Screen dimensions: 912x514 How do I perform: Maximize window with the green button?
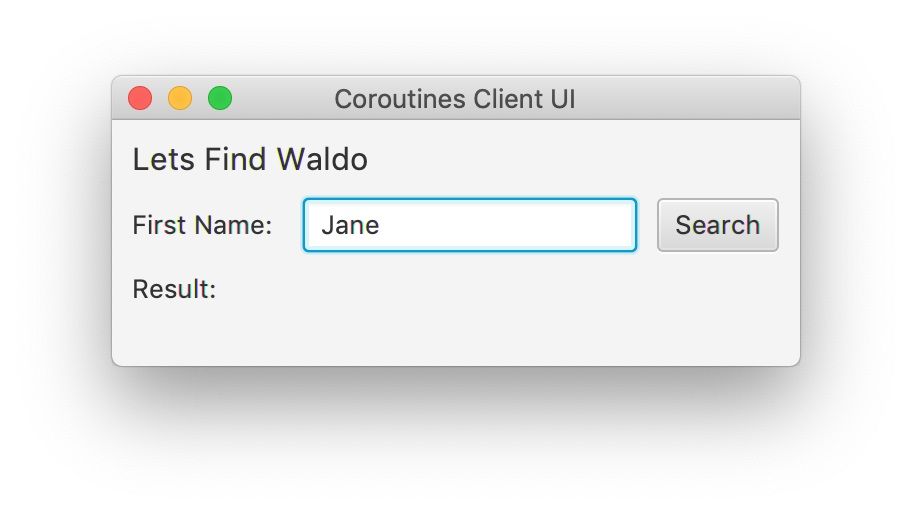(220, 99)
